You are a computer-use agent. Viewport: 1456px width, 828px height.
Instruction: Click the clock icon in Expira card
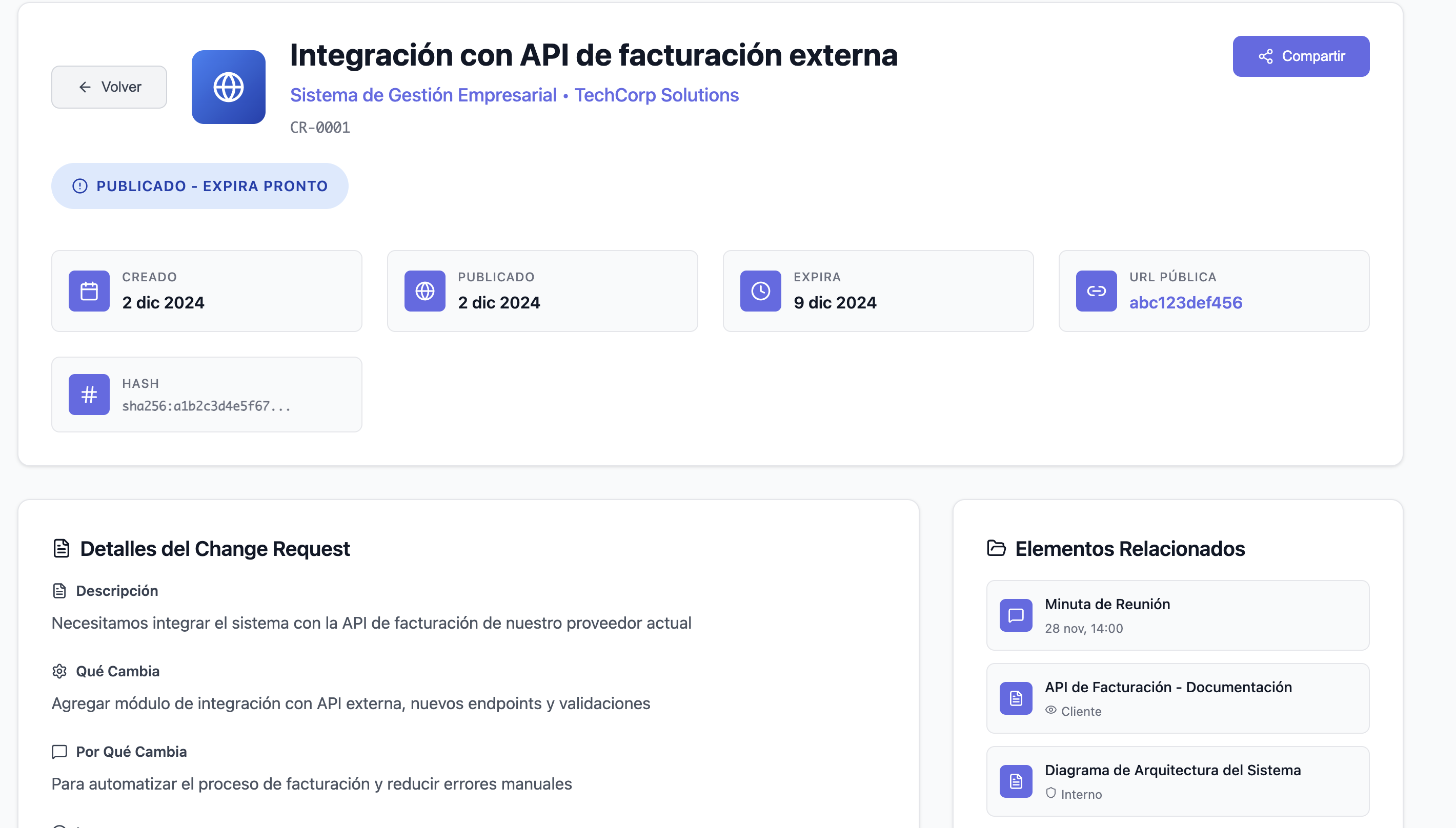coord(760,291)
